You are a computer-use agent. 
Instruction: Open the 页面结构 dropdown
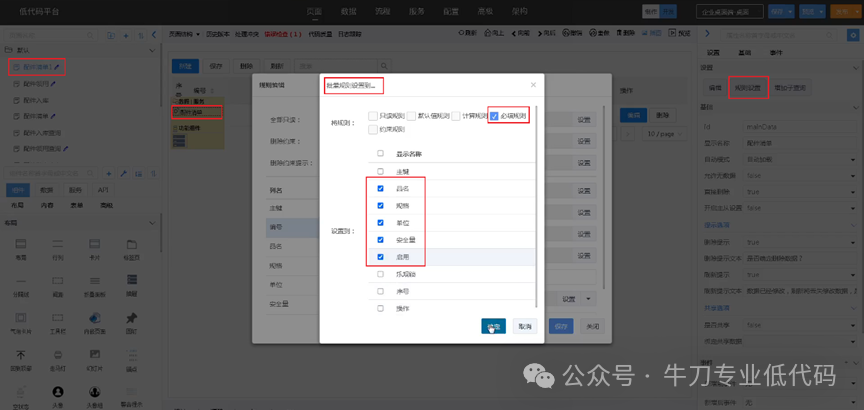pyautogui.click(x=184, y=34)
